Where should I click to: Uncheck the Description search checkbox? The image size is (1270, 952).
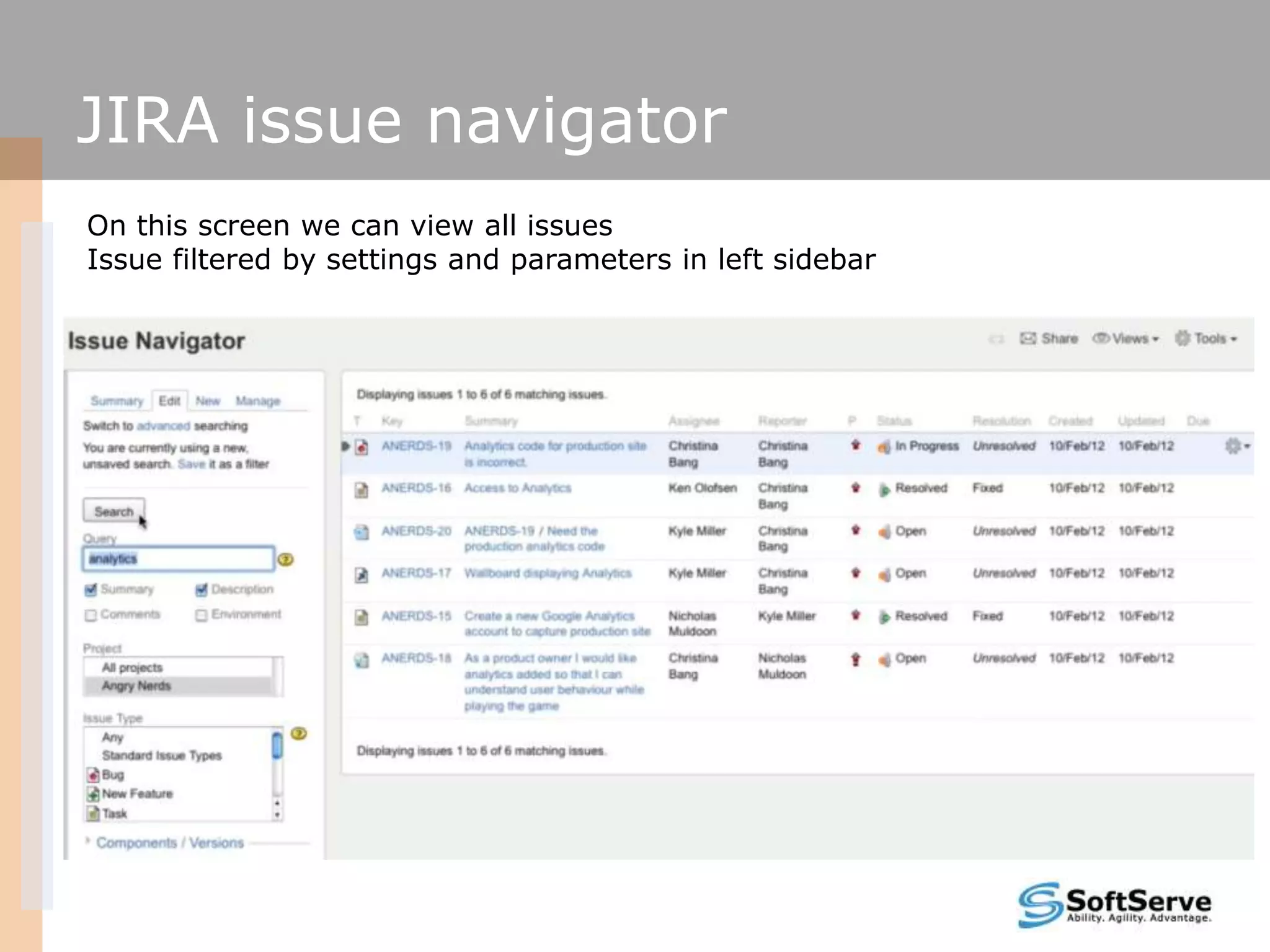coord(202,589)
